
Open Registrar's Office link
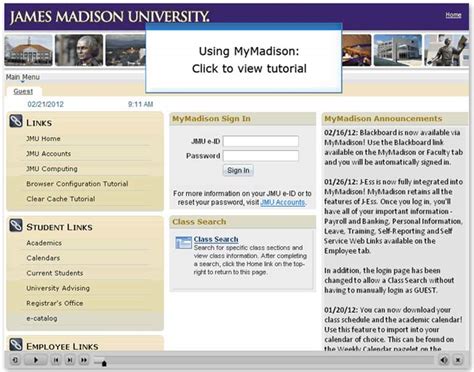coord(55,303)
